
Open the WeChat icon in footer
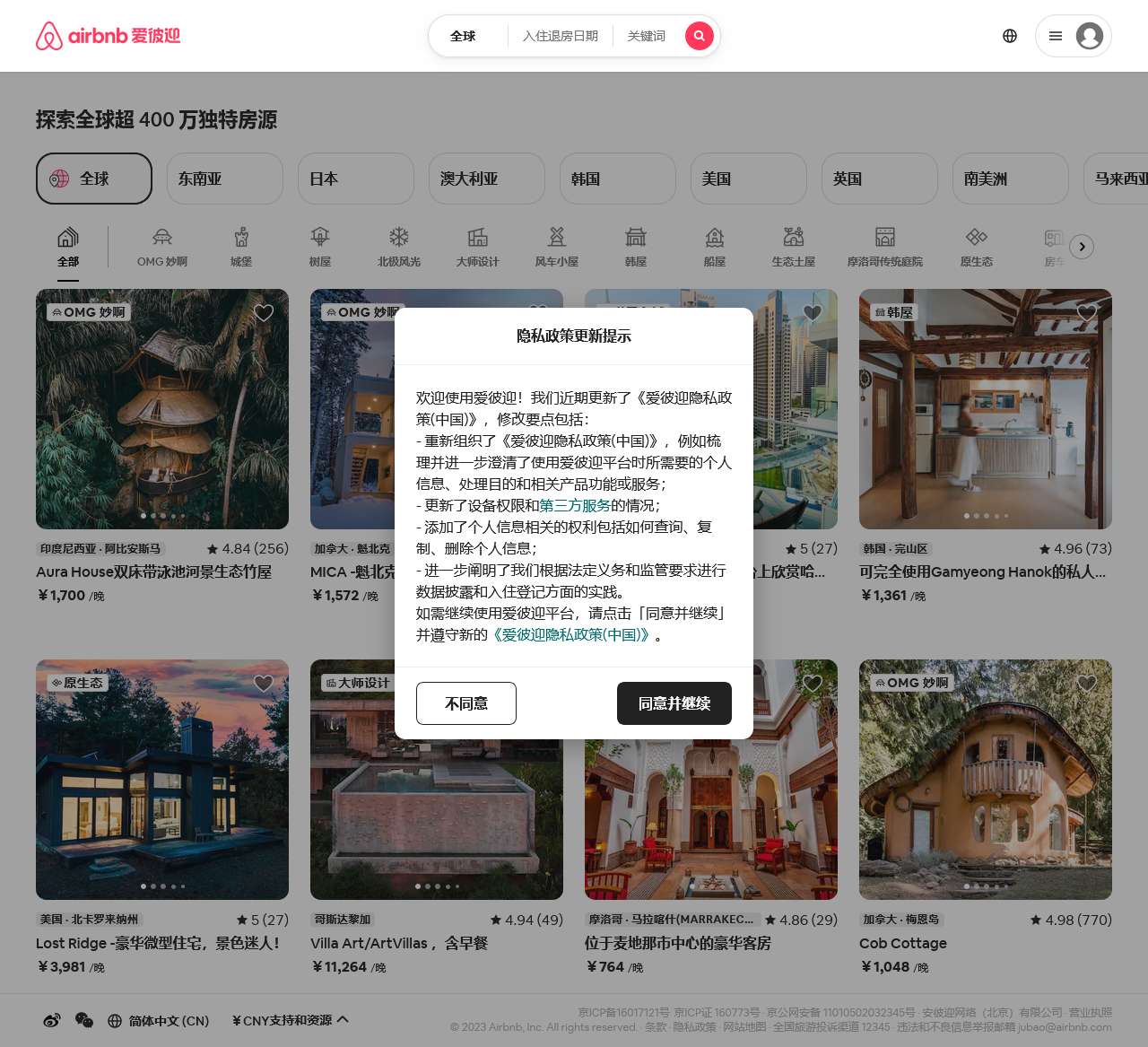(x=84, y=1020)
